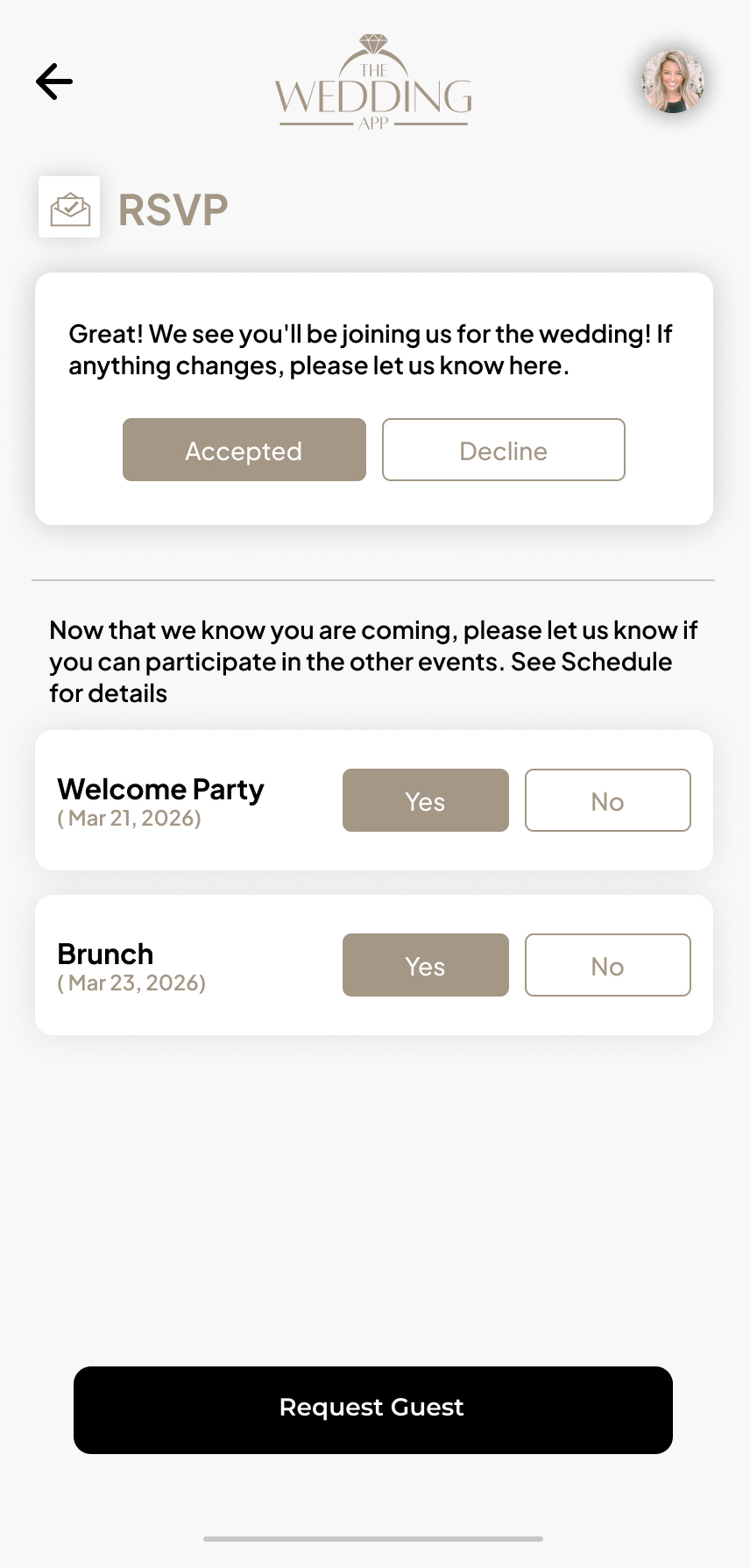Viewport: 750px width, 1568px height.
Task: Select Yes for Welcome Party
Action: (426, 801)
